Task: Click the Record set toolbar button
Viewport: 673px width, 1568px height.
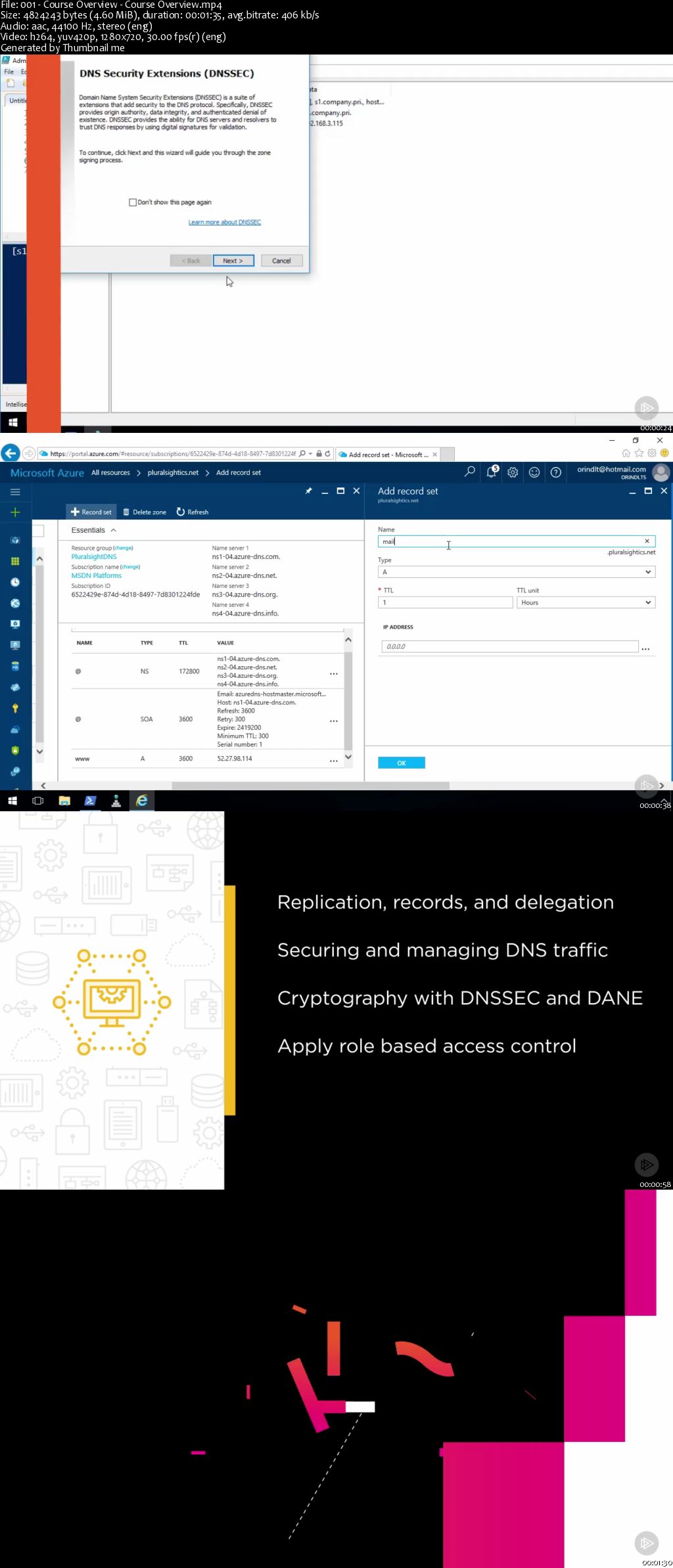Action: pos(91,512)
